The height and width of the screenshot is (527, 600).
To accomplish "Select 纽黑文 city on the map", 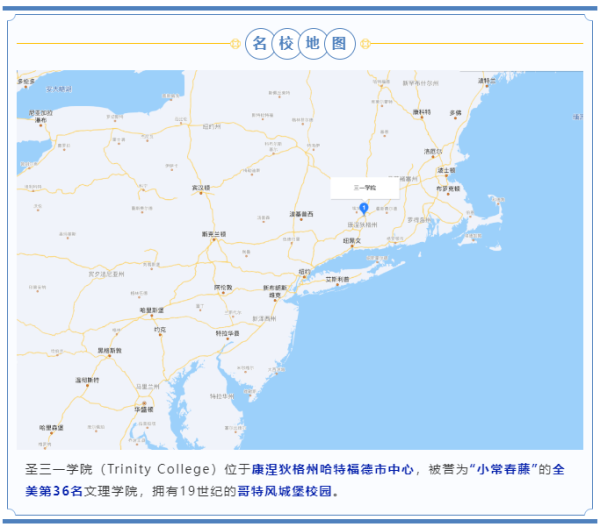I will (352, 241).
